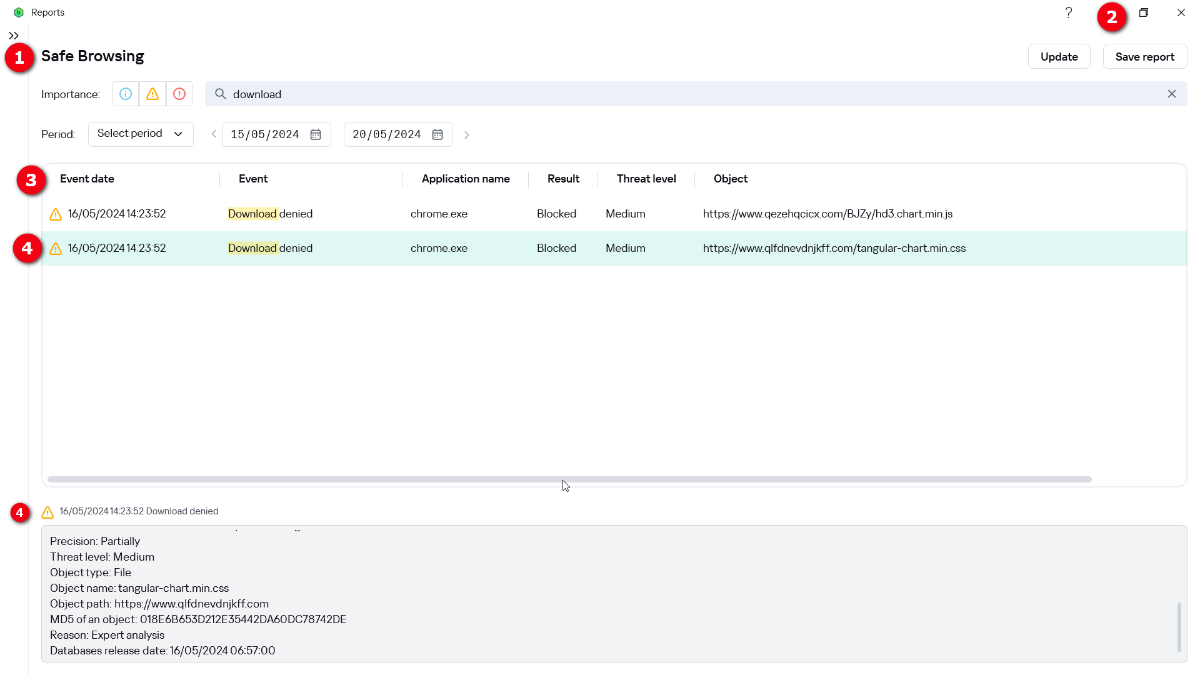Click inside the download search field

pyautogui.click(x=690, y=94)
